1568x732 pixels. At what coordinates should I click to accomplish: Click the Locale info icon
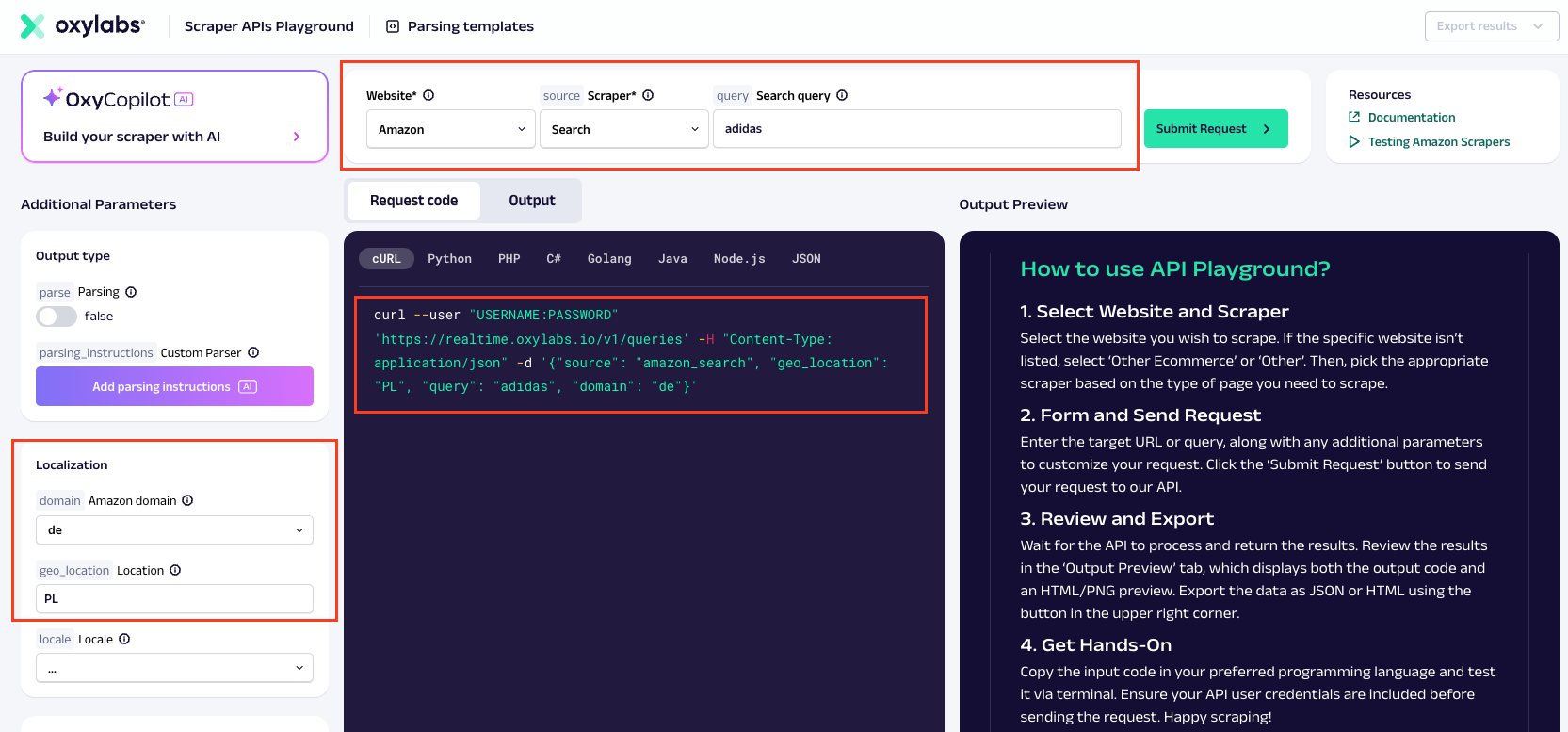[124, 639]
